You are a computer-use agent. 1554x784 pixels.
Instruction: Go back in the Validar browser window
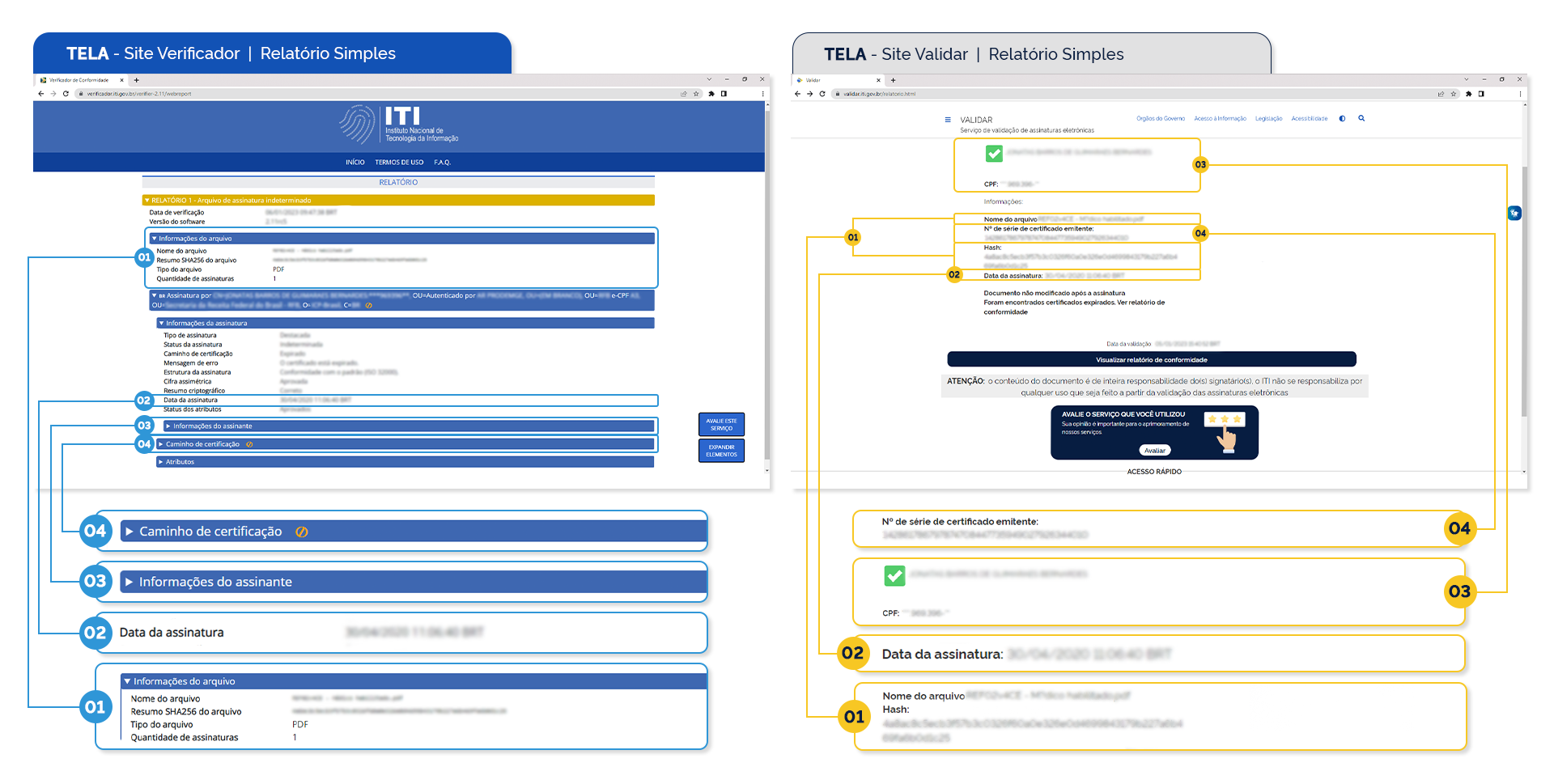[798, 94]
